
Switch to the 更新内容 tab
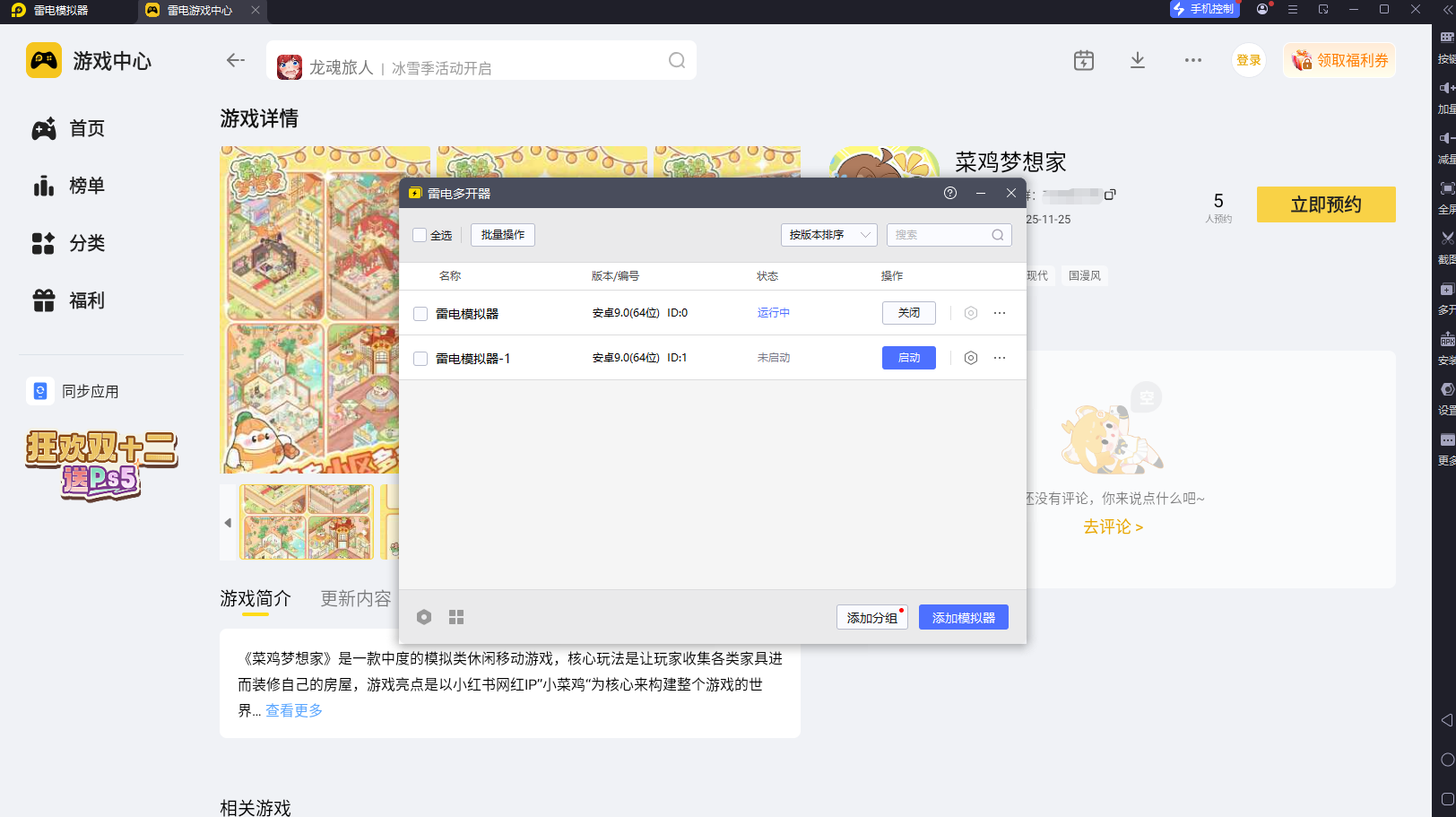pos(355,598)
